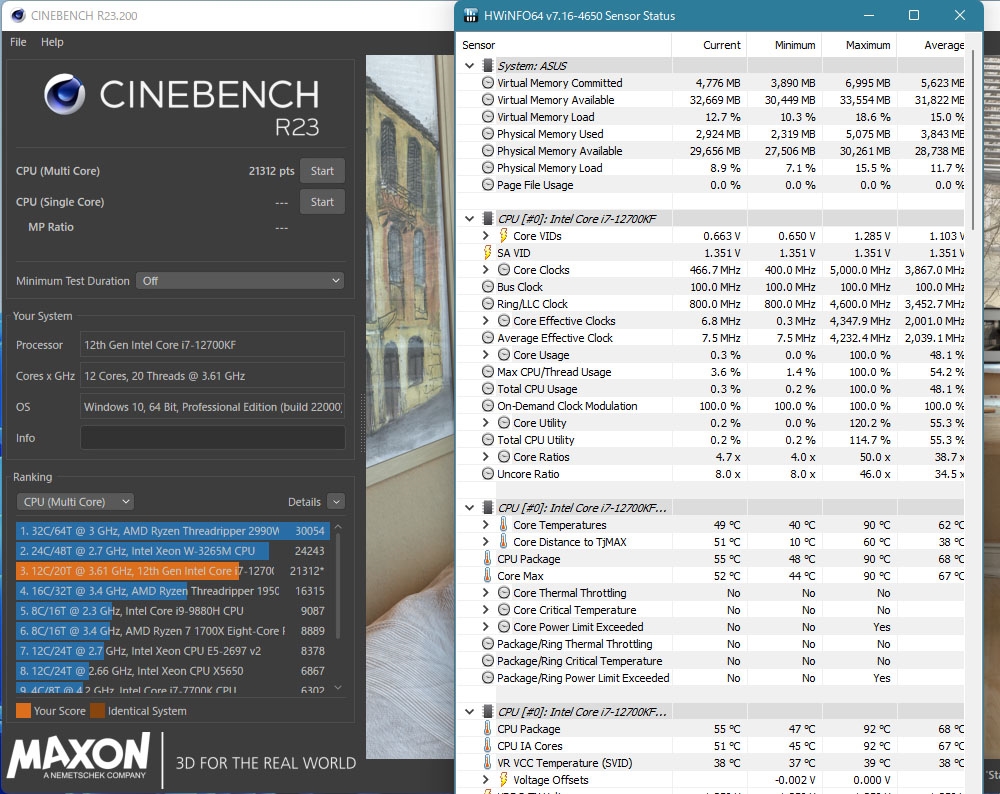The image size is (1000, 794).
Task: Expand the Core Temperatures row
Action: point(486,525)
